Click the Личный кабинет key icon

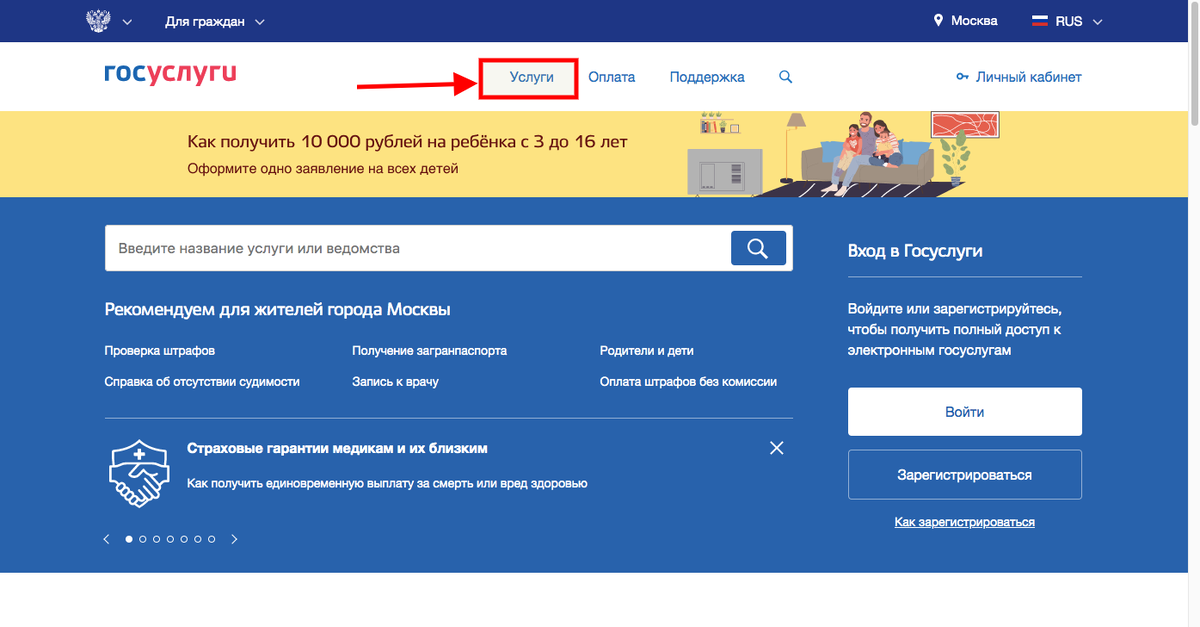(x=962, y=76)
